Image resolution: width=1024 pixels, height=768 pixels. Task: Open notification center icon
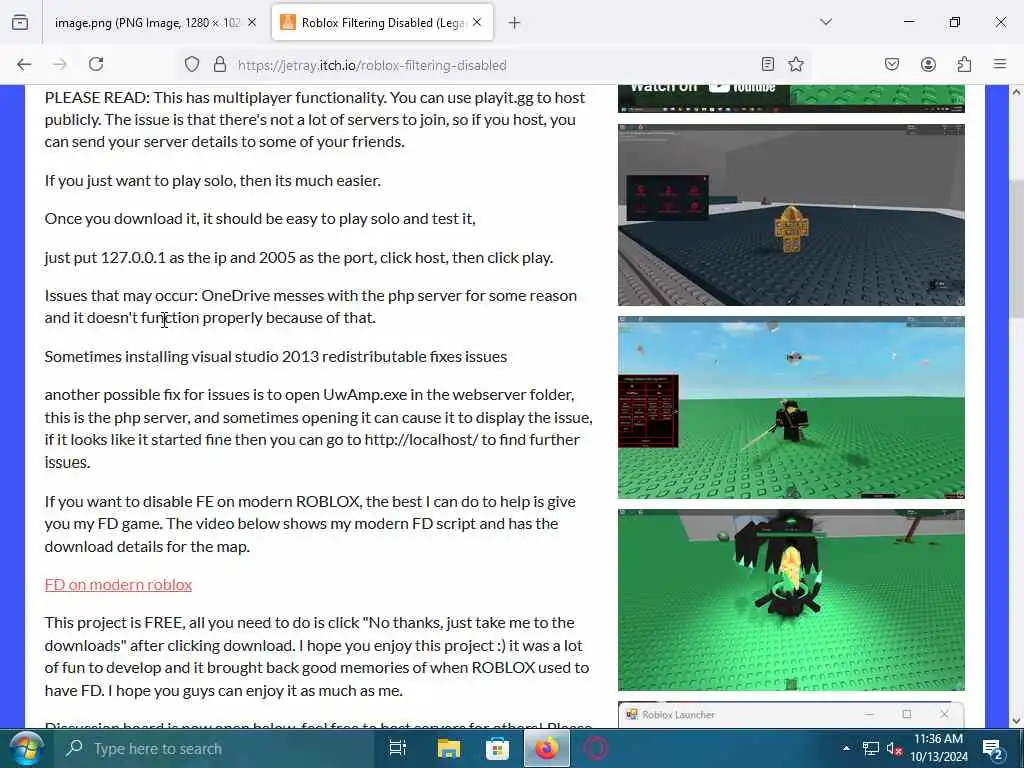pyautogui.click(x=992, y=748)
